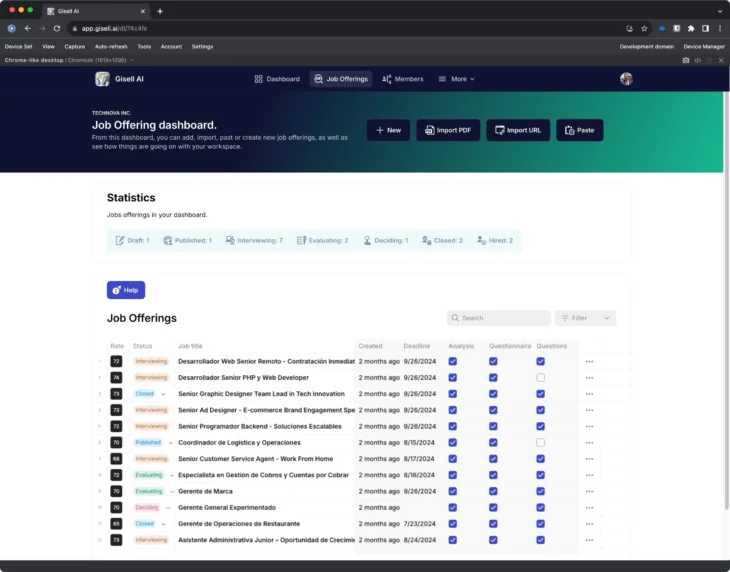Open three-dot menu for Desarrollador Senior PHP row
Image resolution: width=730 pixels, height=572 pixels.
[x=589, y=378]
